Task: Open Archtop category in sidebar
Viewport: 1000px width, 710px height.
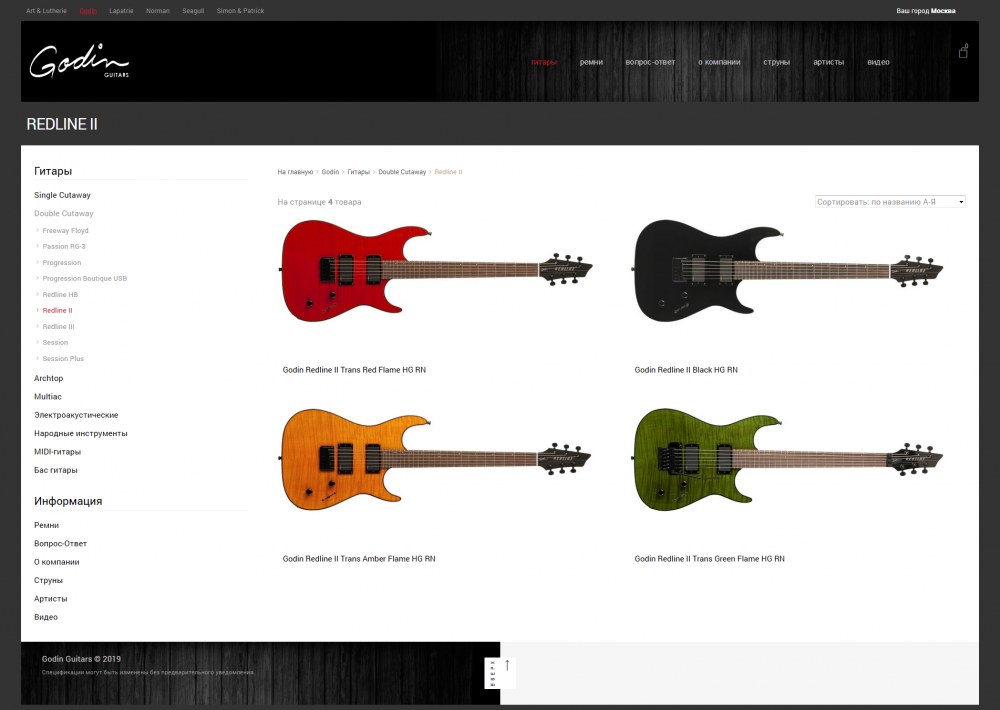Action: click(48, 378)
